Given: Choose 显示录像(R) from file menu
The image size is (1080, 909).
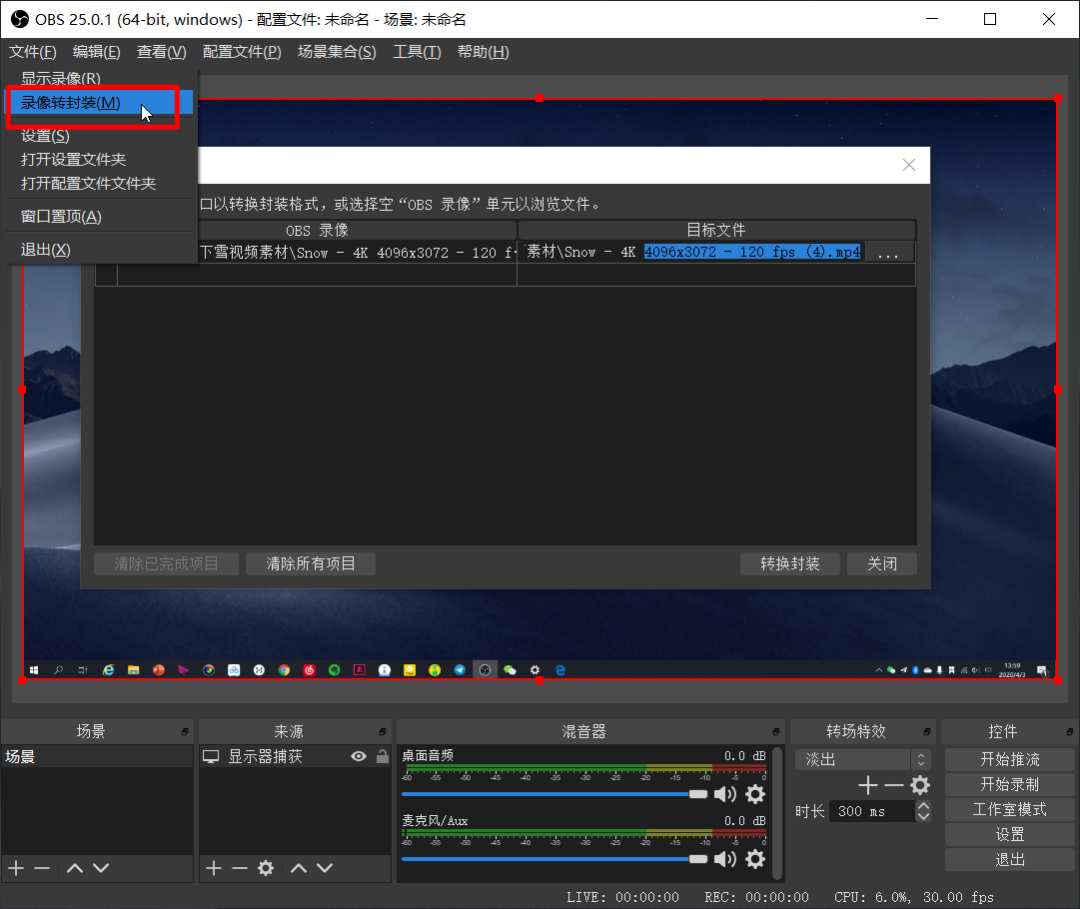Looking at the screenshot, I should pos(101,79).
